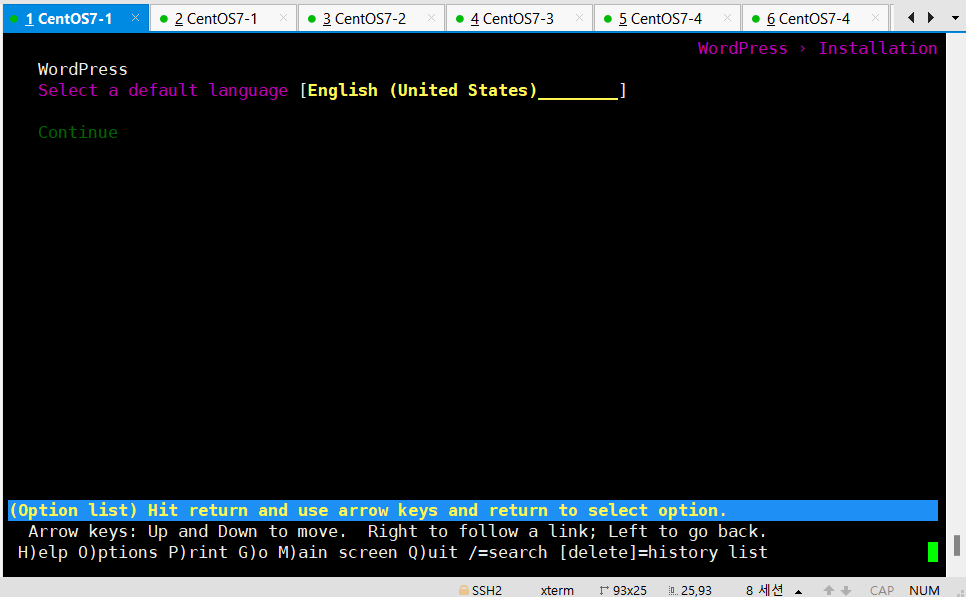Click the green terminal cursor block
The width and height of the screenshot is (966, 597).
pyautogui.click(x=933, y=552)
